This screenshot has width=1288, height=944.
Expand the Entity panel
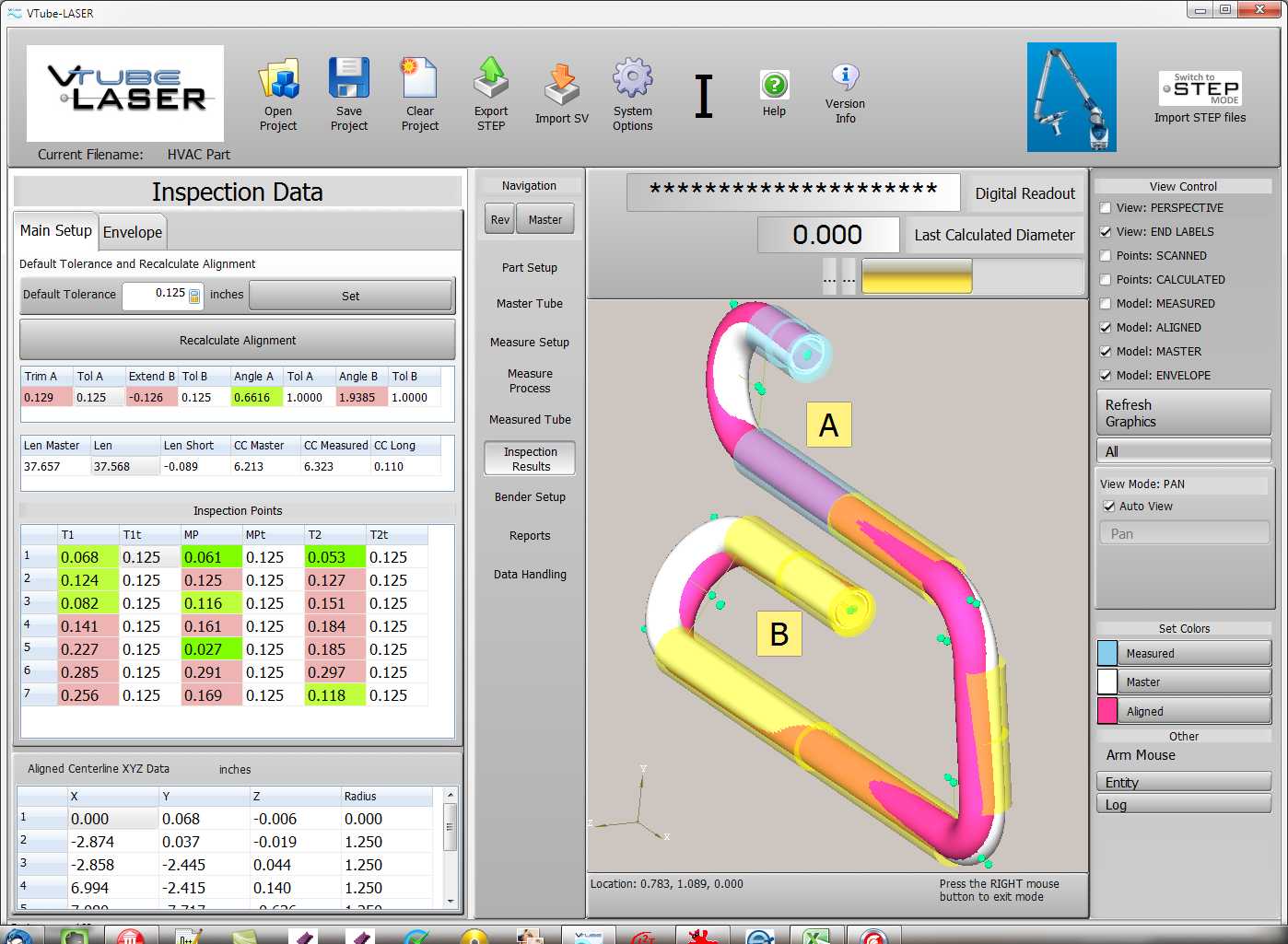[x=1183, y=782]
